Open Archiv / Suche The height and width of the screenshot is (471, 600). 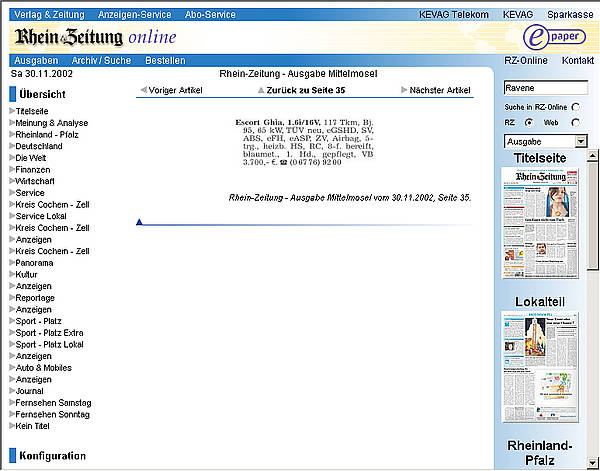(101, 60)
